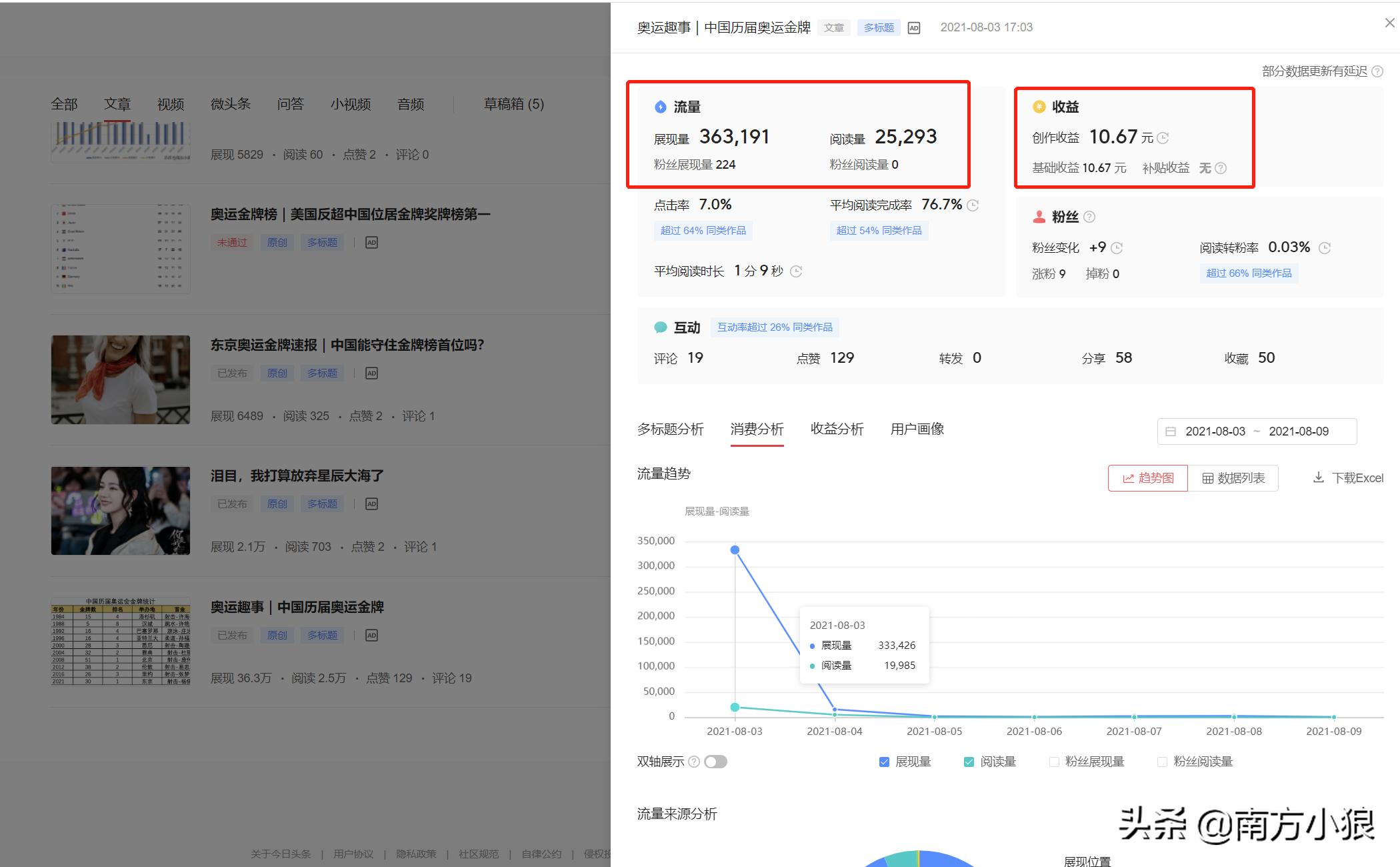This screenshot has width=1400, height=867.
Task: Open help icon beside 双轴展示
Action: 693,762
